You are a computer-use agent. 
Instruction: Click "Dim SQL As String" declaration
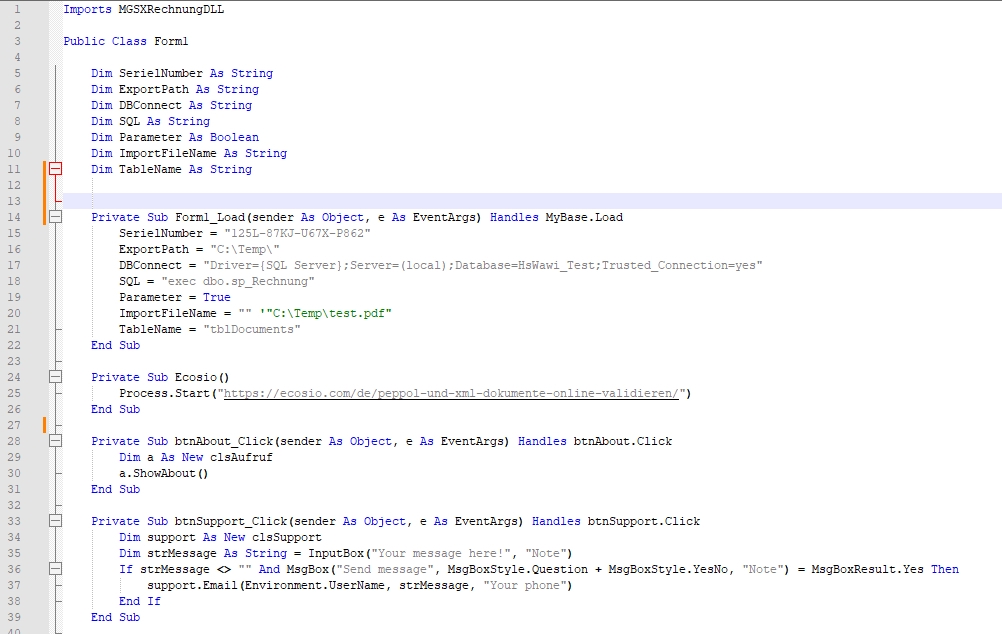[x=150, y=121]
